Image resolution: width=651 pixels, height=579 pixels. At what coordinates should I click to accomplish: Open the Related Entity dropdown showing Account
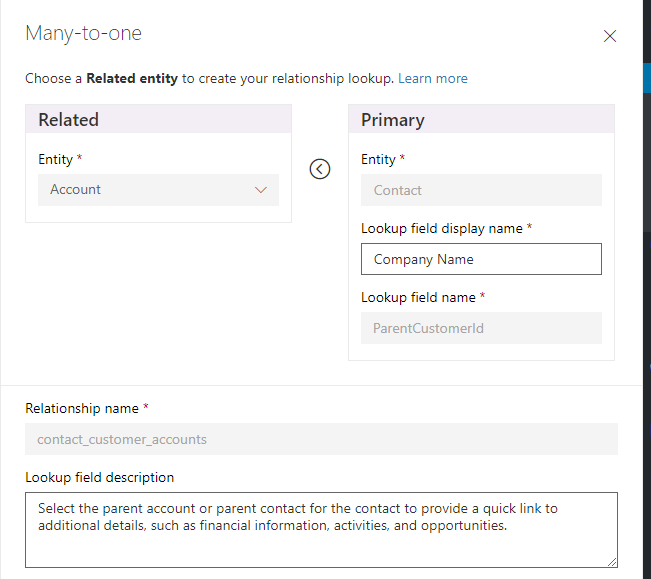pyautogui.click(x=158, y=190)
